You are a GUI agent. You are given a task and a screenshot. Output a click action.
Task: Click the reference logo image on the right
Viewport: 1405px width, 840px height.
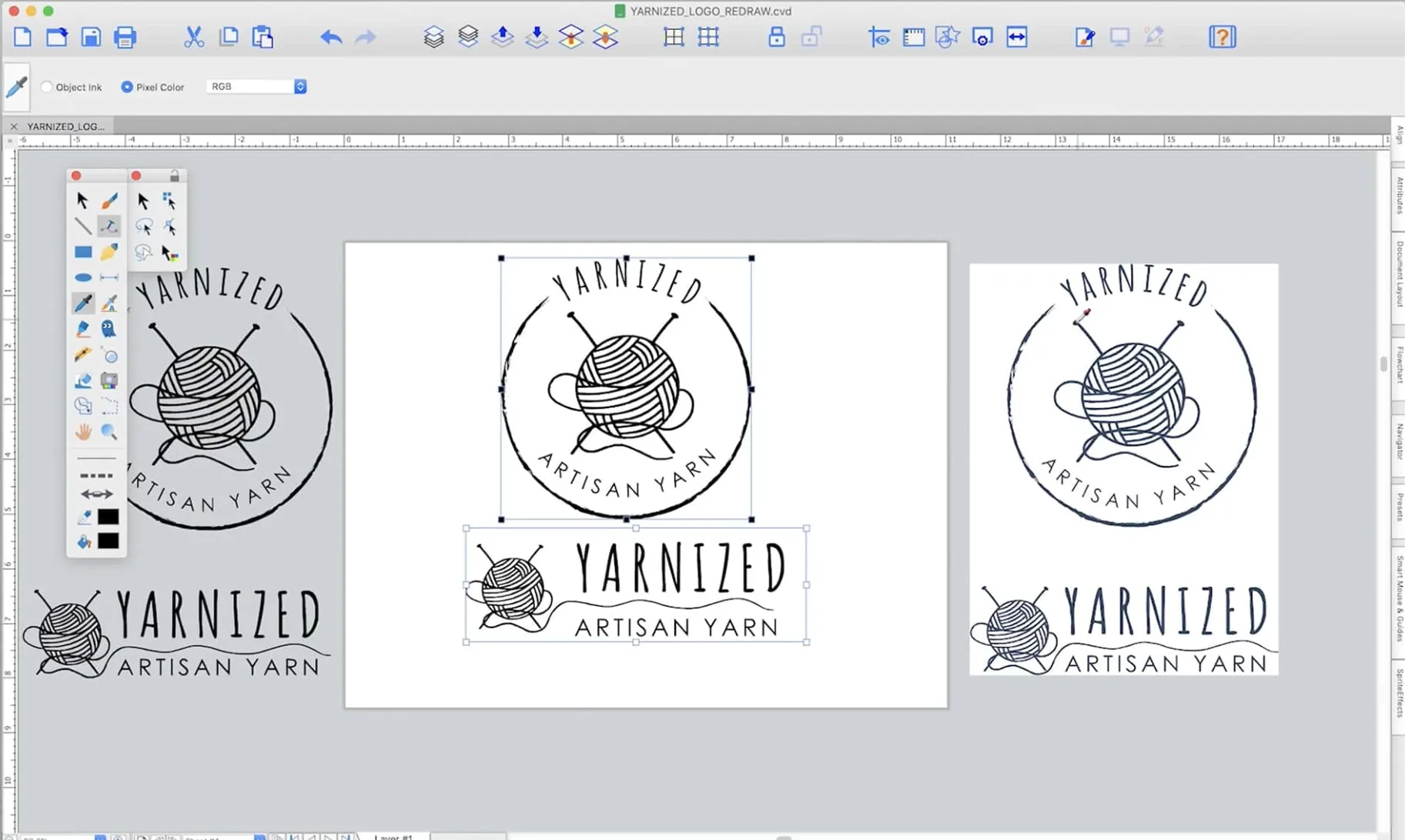pos(1123,470)
